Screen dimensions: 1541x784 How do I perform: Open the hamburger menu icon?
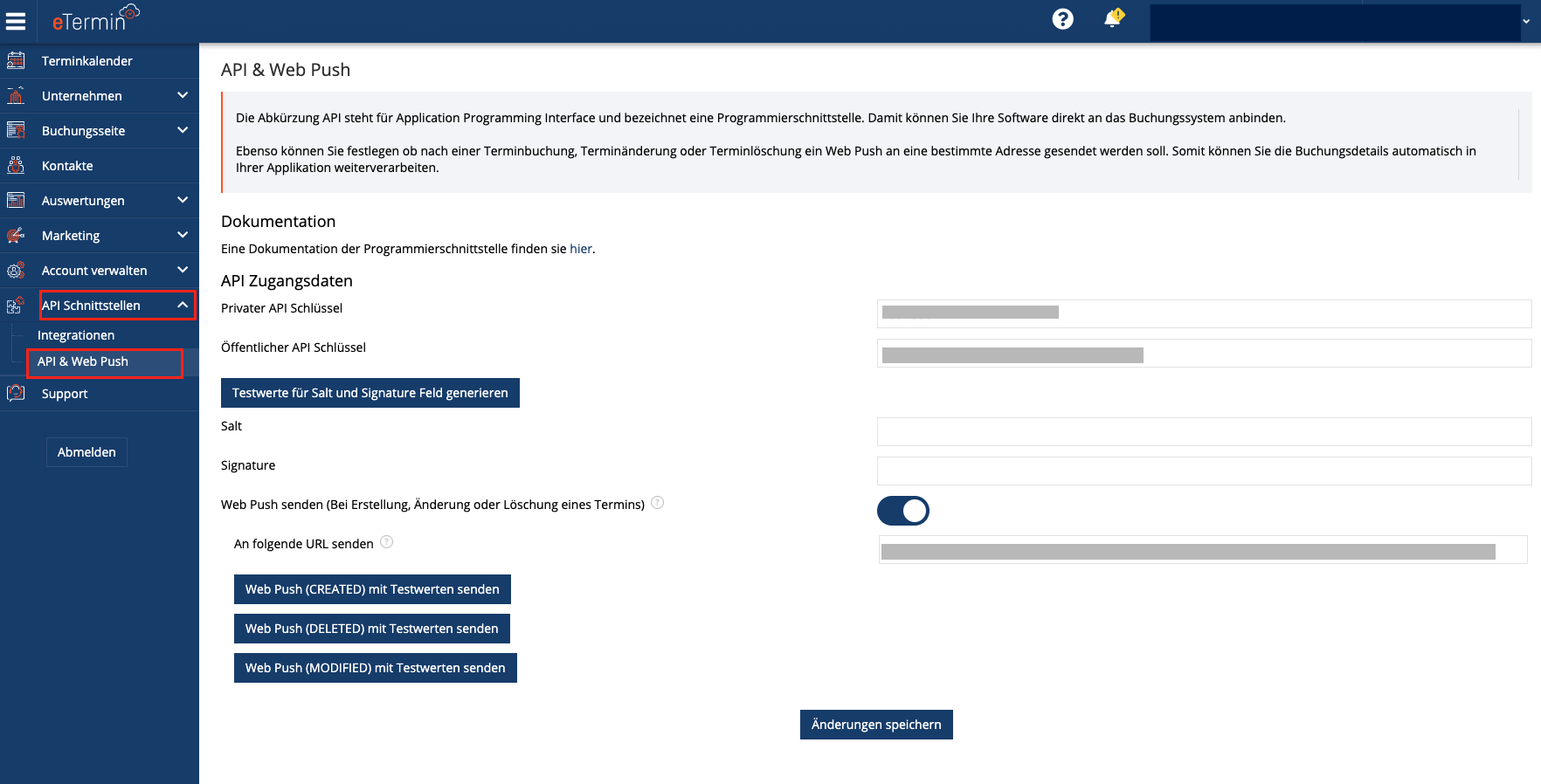(16, 21)
